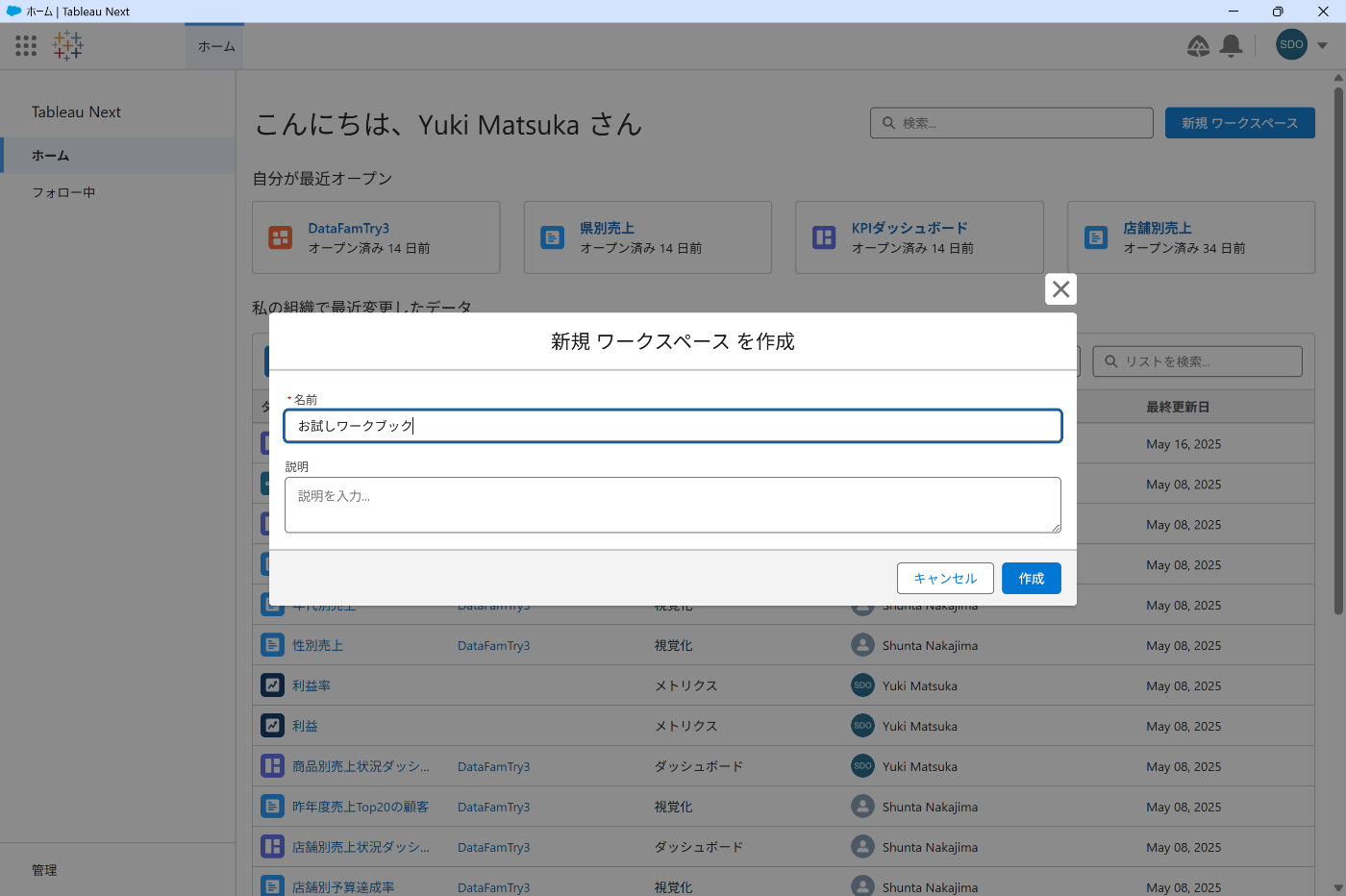Click Yuki Matsuka avatar in 利益率 row

862,685
